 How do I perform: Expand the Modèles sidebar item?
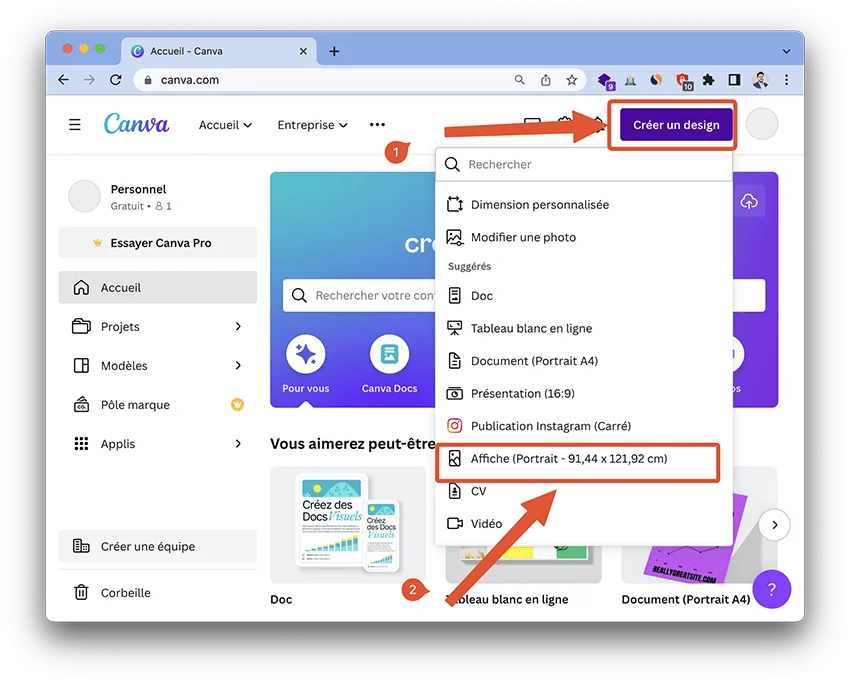point(238,366)
